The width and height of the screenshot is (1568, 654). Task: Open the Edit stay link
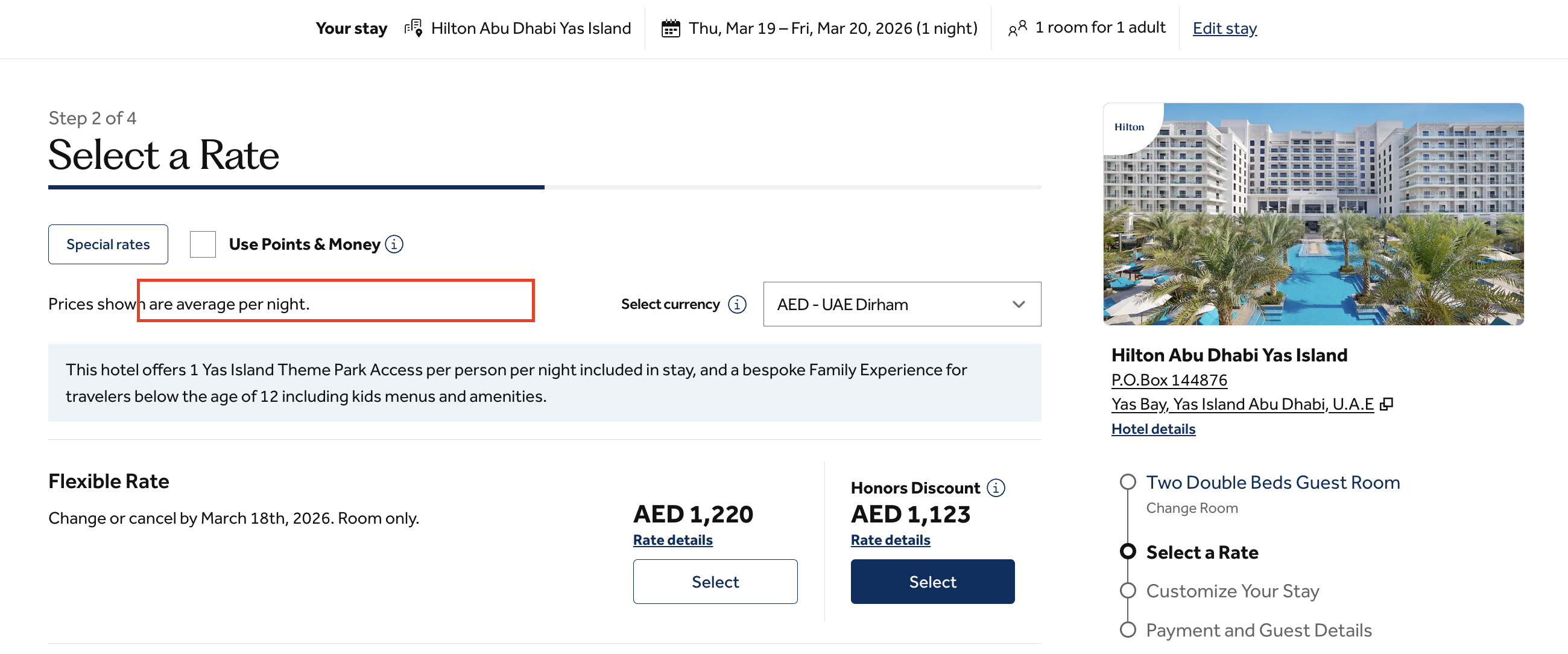pyautogui.click(x=1224, y=28)
